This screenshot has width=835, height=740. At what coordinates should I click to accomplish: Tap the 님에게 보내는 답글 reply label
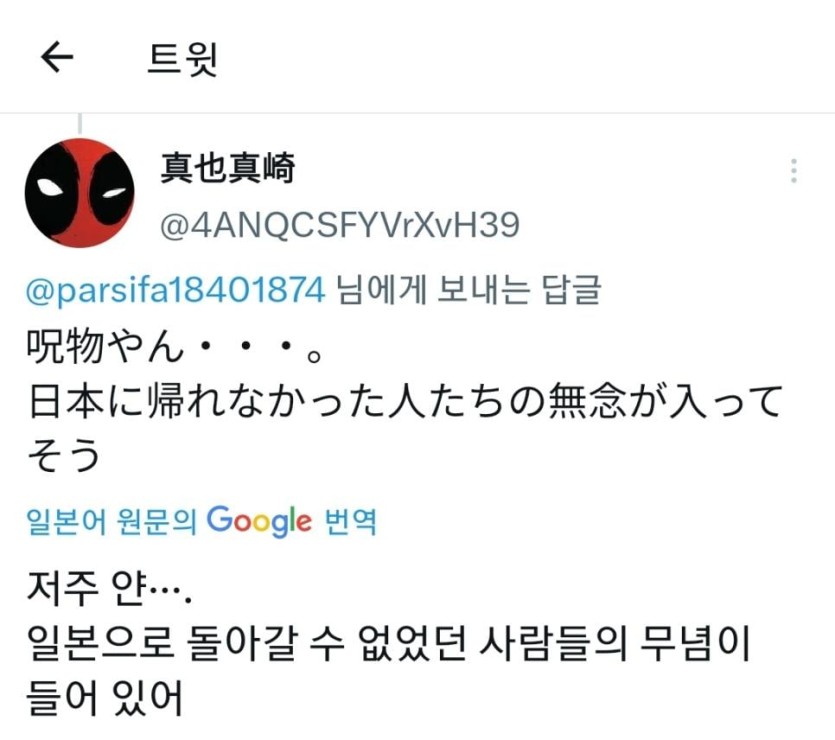(x=469, y=290)
